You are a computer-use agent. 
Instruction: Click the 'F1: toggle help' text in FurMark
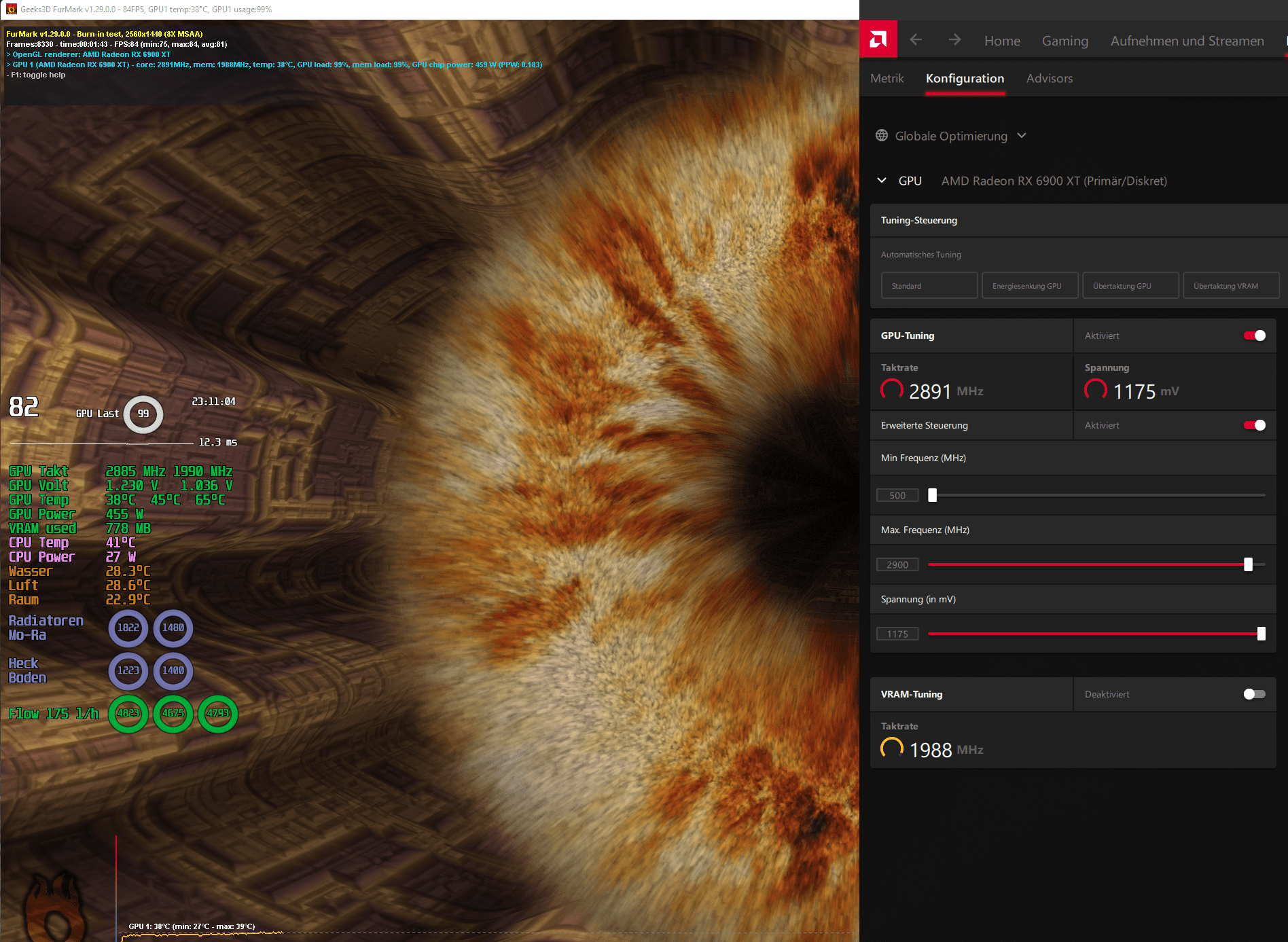[36, 75]
